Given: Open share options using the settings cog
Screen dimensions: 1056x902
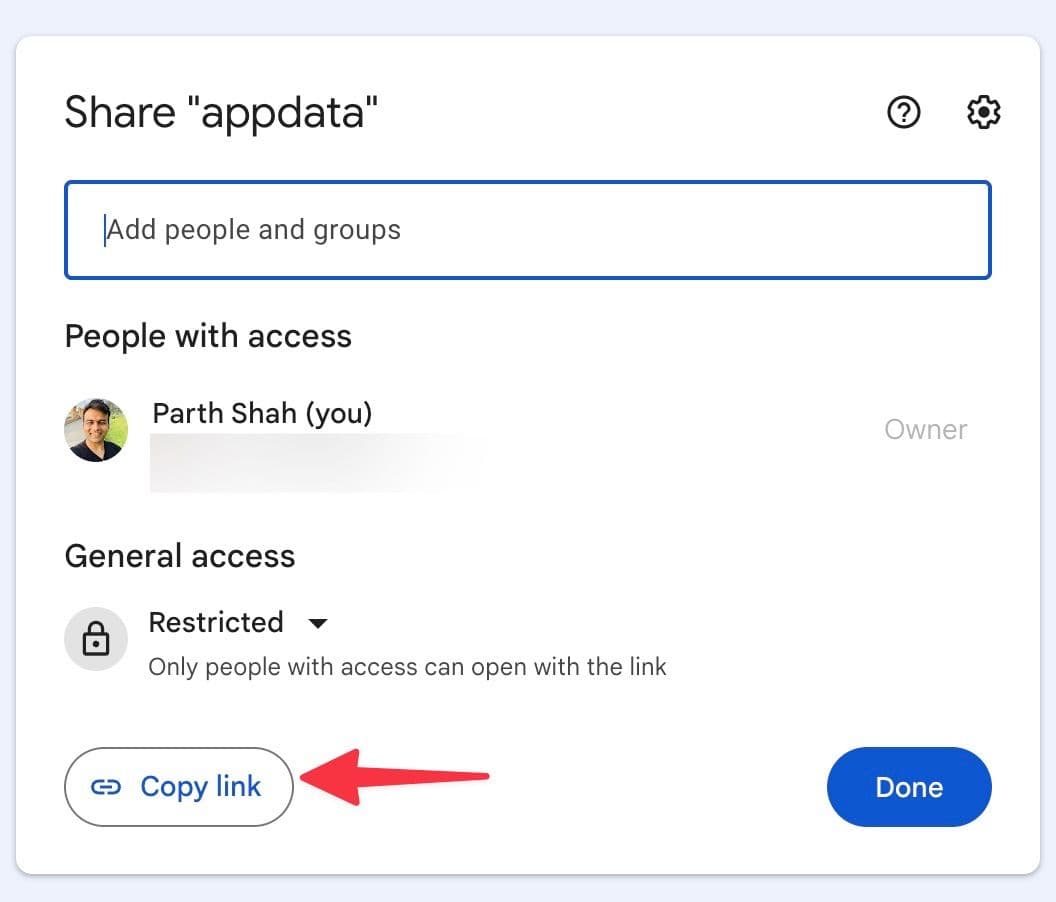Looking at the screenshot, I should (x=983, y=113).
